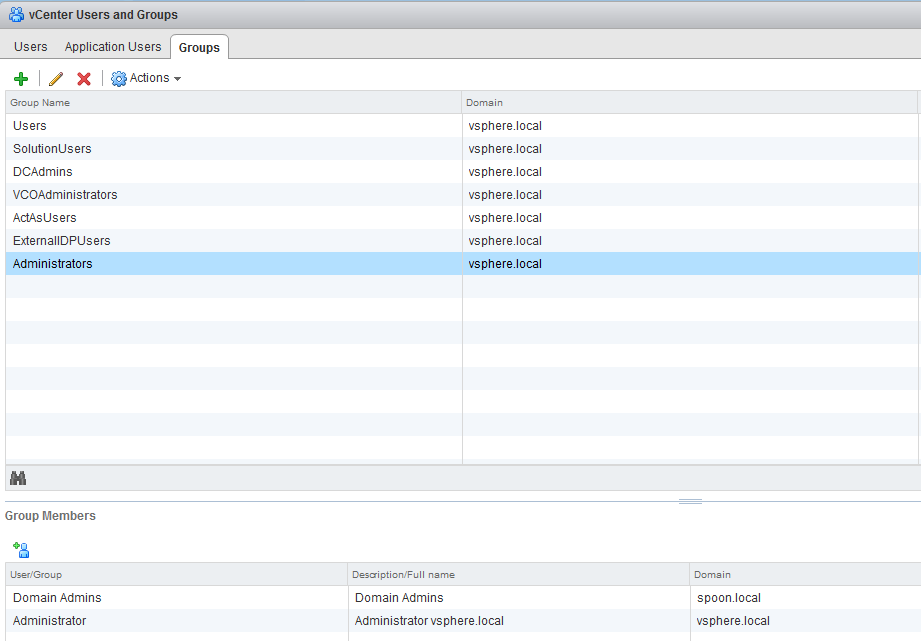Select the ActAsUsers group row
This screenshot has height=641, width=921.
462,217
